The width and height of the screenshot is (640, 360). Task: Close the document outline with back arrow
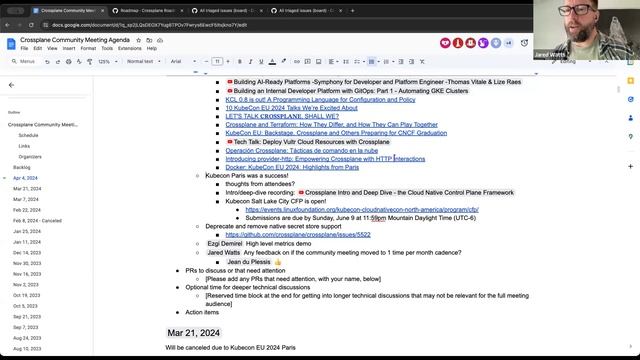11,85
